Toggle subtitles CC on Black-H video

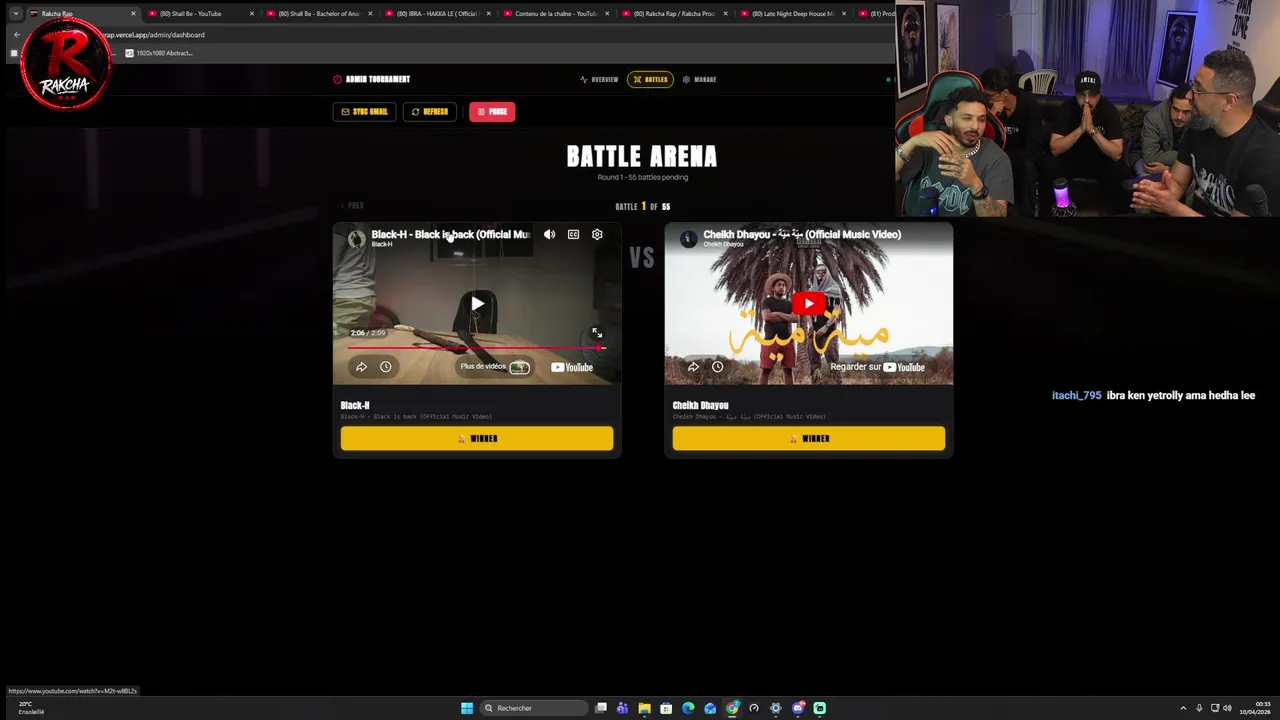(573, 234)
